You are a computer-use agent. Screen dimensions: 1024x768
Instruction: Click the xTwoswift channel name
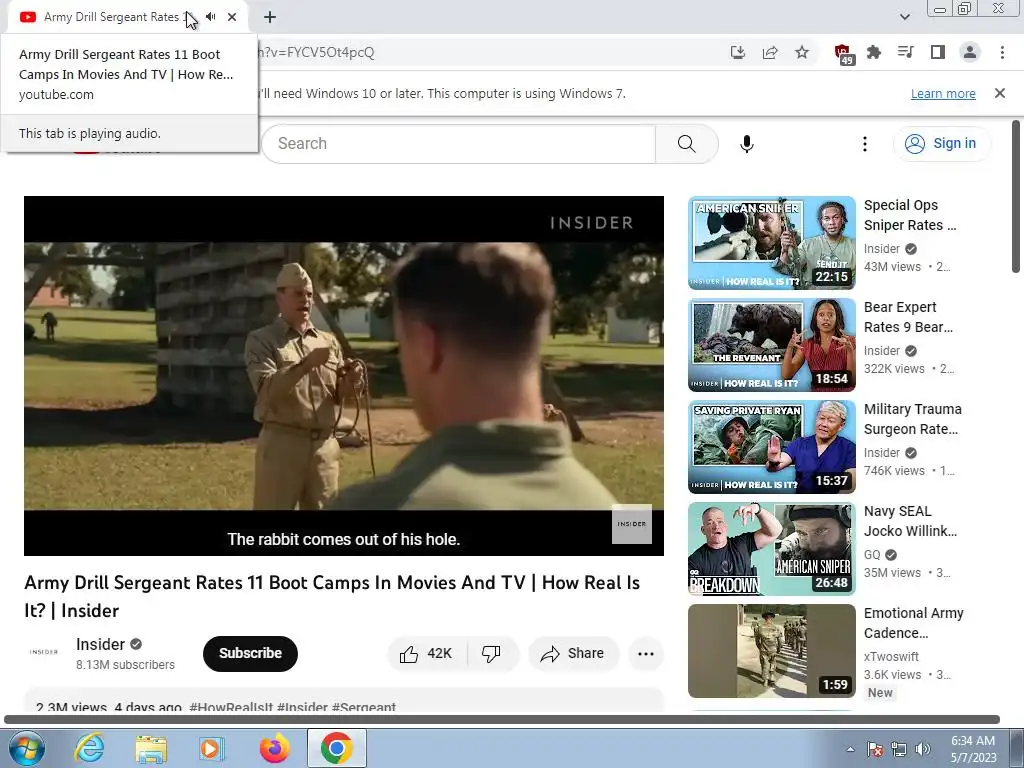tap(891, 656)
